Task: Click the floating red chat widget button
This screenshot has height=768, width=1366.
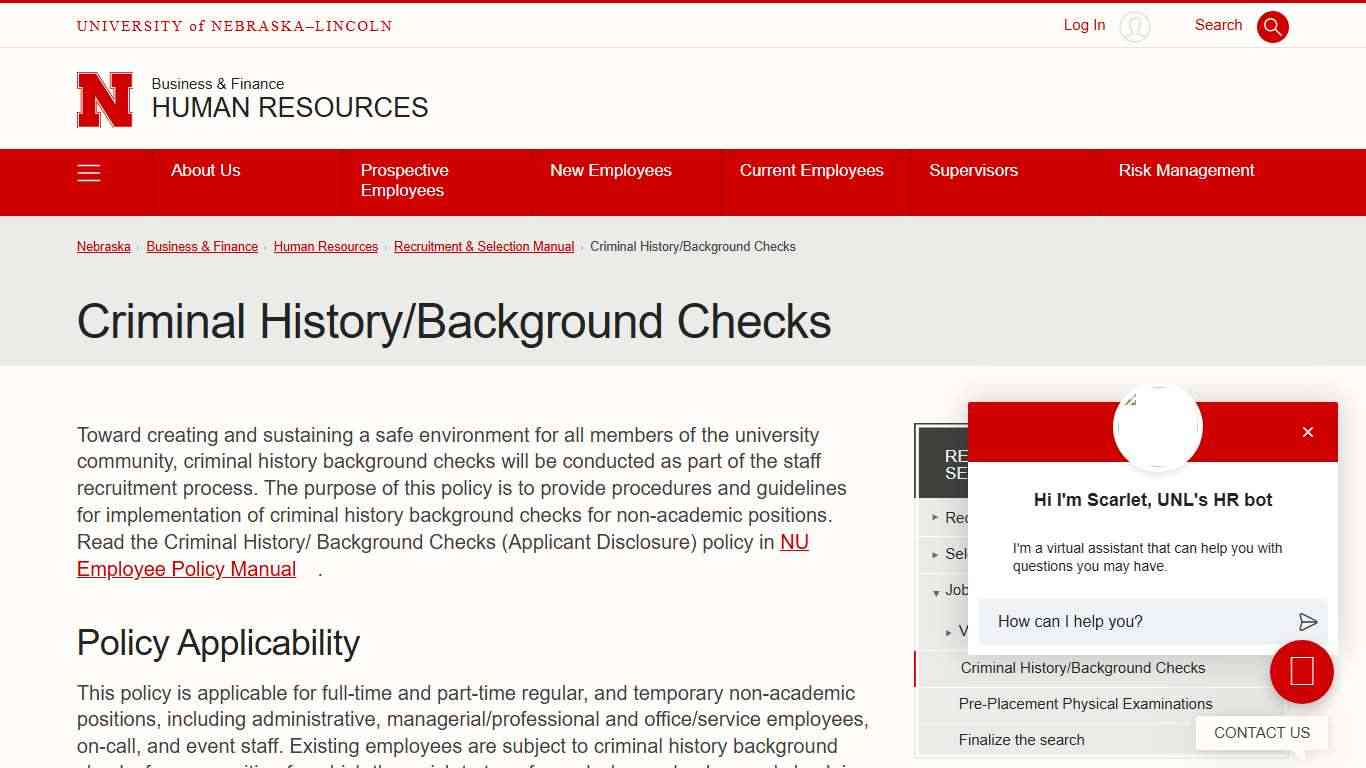Action: pos(1301,672)
